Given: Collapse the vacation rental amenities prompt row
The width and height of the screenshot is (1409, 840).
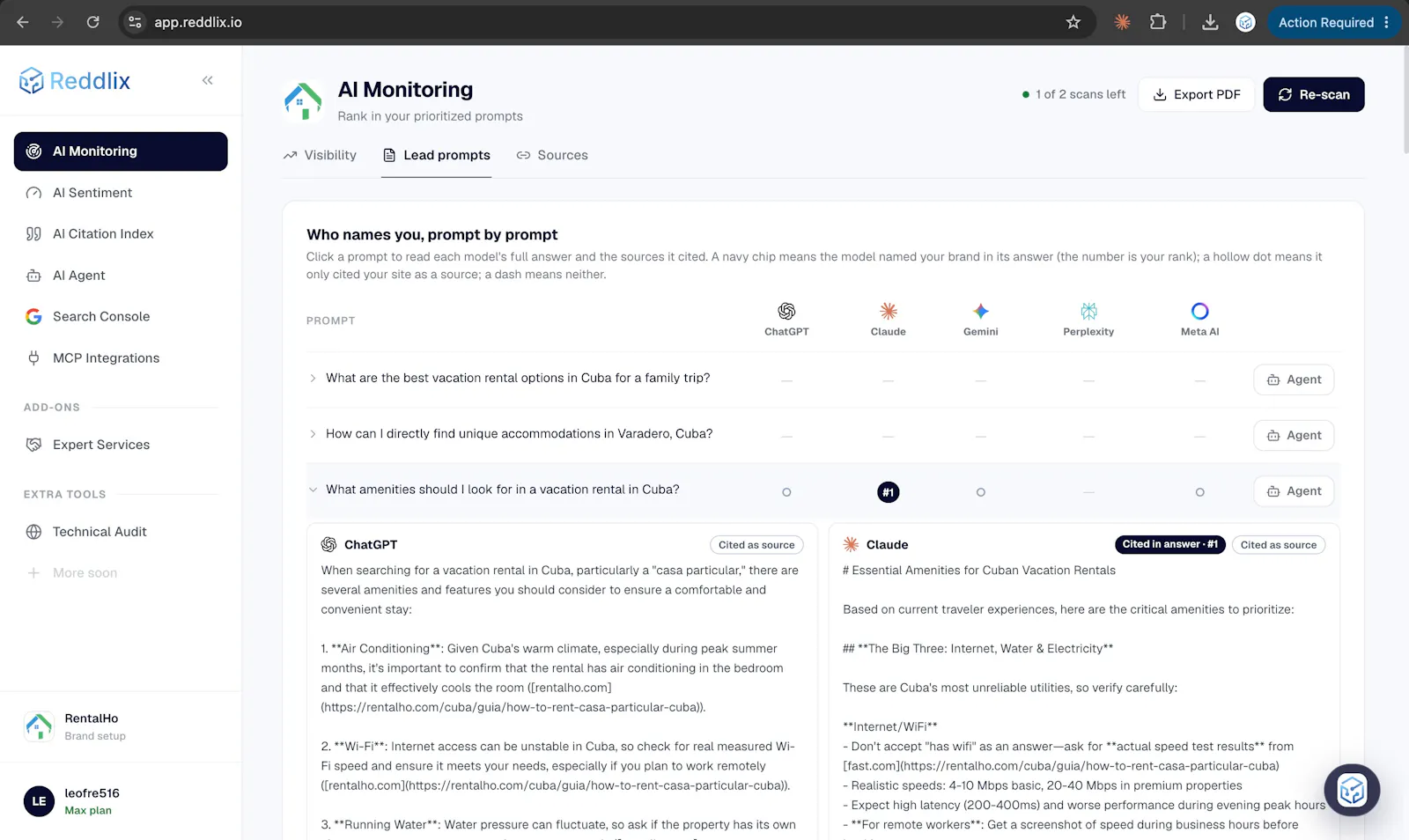Looking at the screenshot, I should pos(313,490).
